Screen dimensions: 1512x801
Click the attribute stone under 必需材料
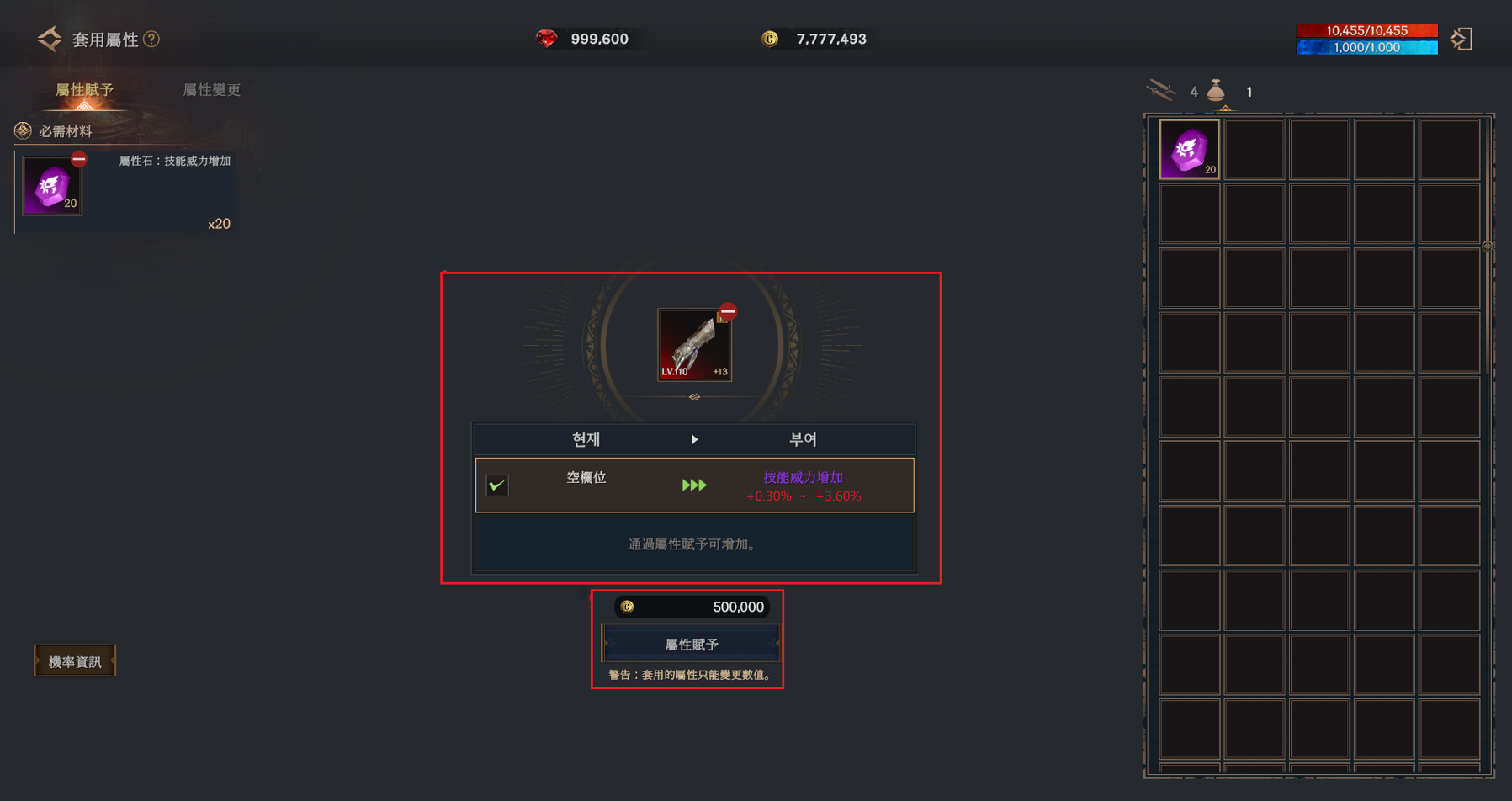coord(52,186)
